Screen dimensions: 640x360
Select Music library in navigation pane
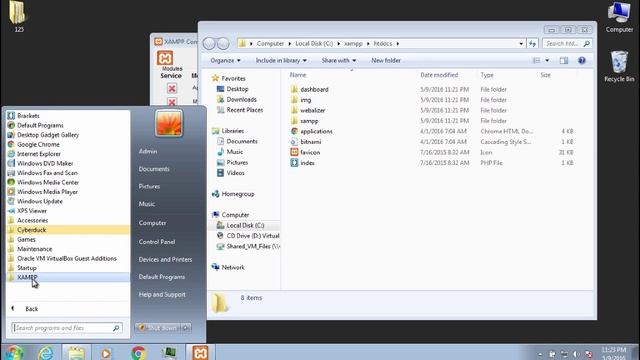click(x=234, y=152)
